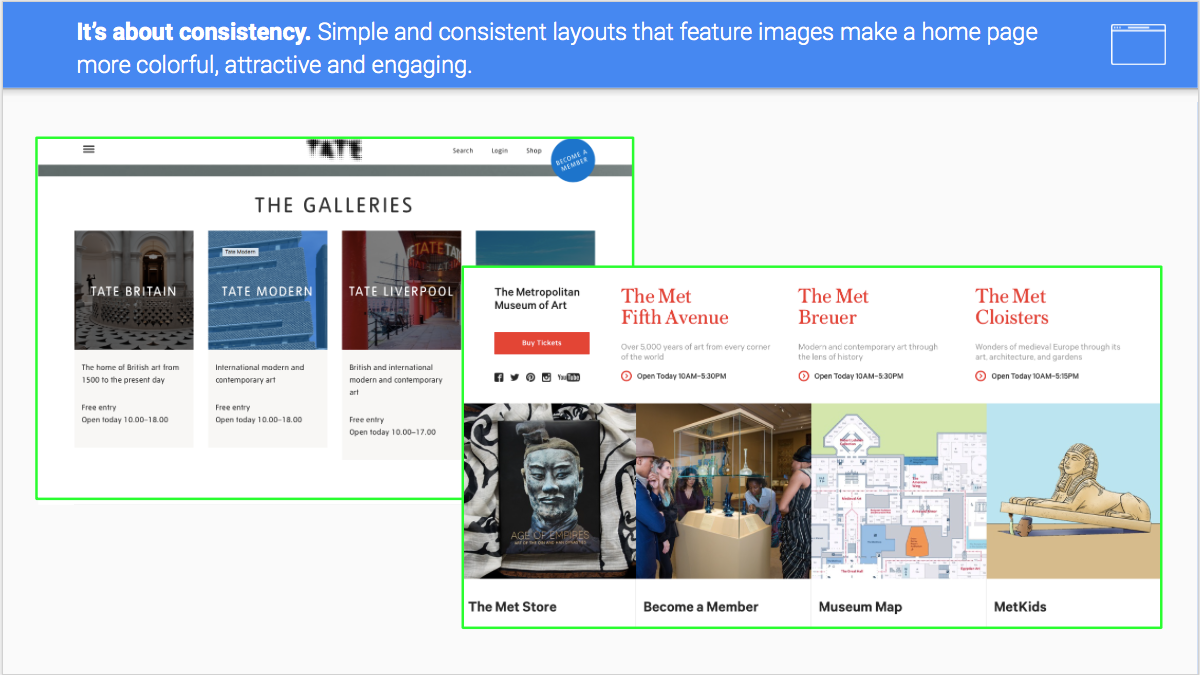
Task: Select the Tate Liverpool gallery image
Action: pyautogui.click(x=401, y=290)
